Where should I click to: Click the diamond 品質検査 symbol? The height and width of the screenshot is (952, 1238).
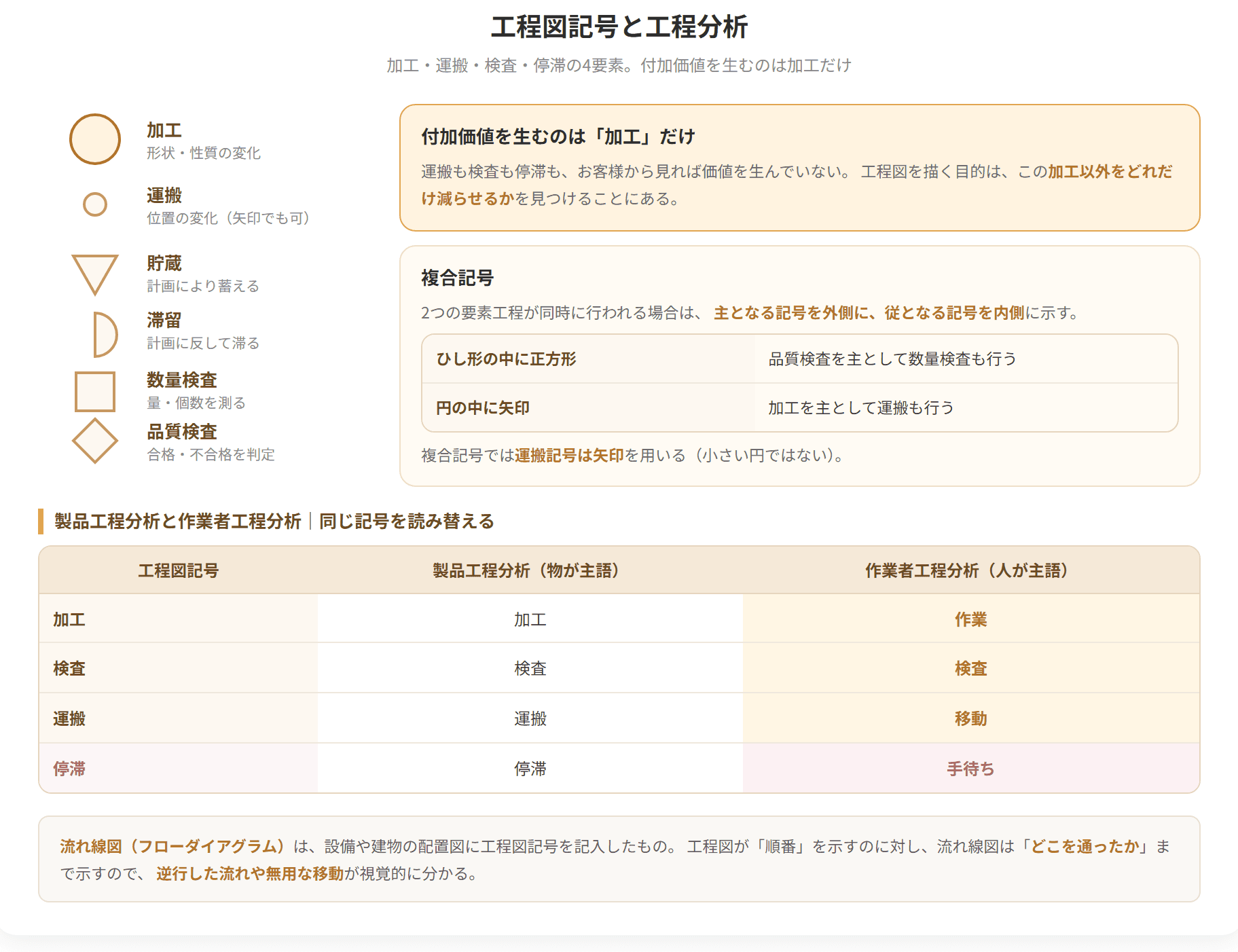click(95, 441)
